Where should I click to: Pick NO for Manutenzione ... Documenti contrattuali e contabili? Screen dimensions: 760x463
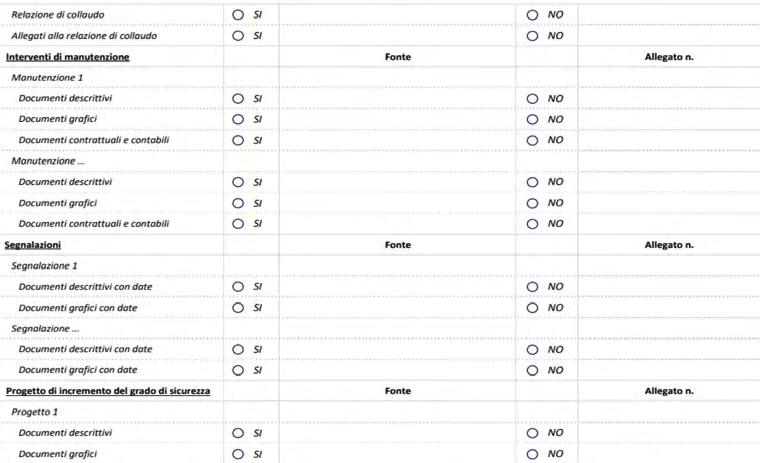(533, 223)
